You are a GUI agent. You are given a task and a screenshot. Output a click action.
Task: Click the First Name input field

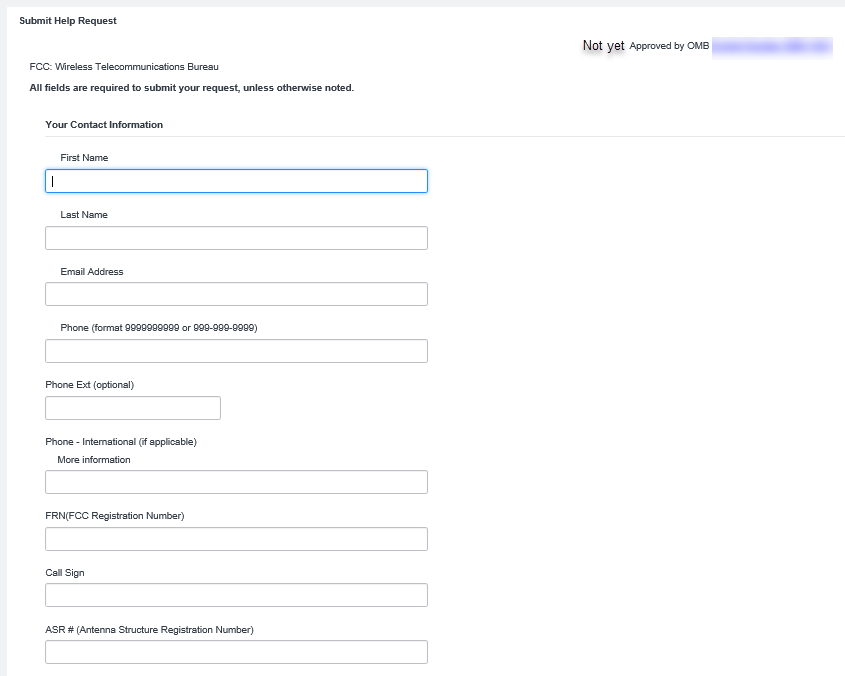point(236,181)
